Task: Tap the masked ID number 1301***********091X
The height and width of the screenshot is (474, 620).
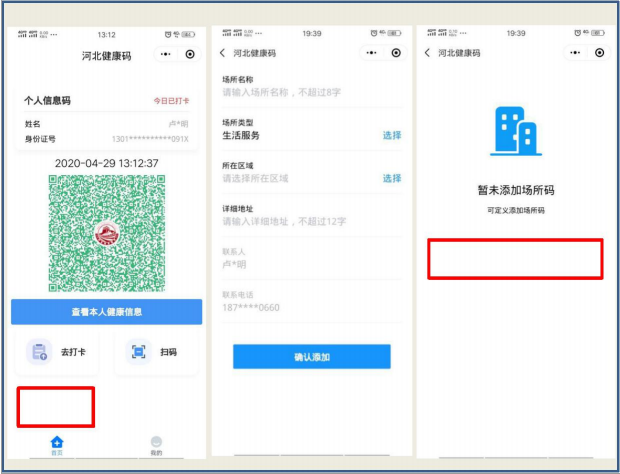Action: tap(150, 139)
